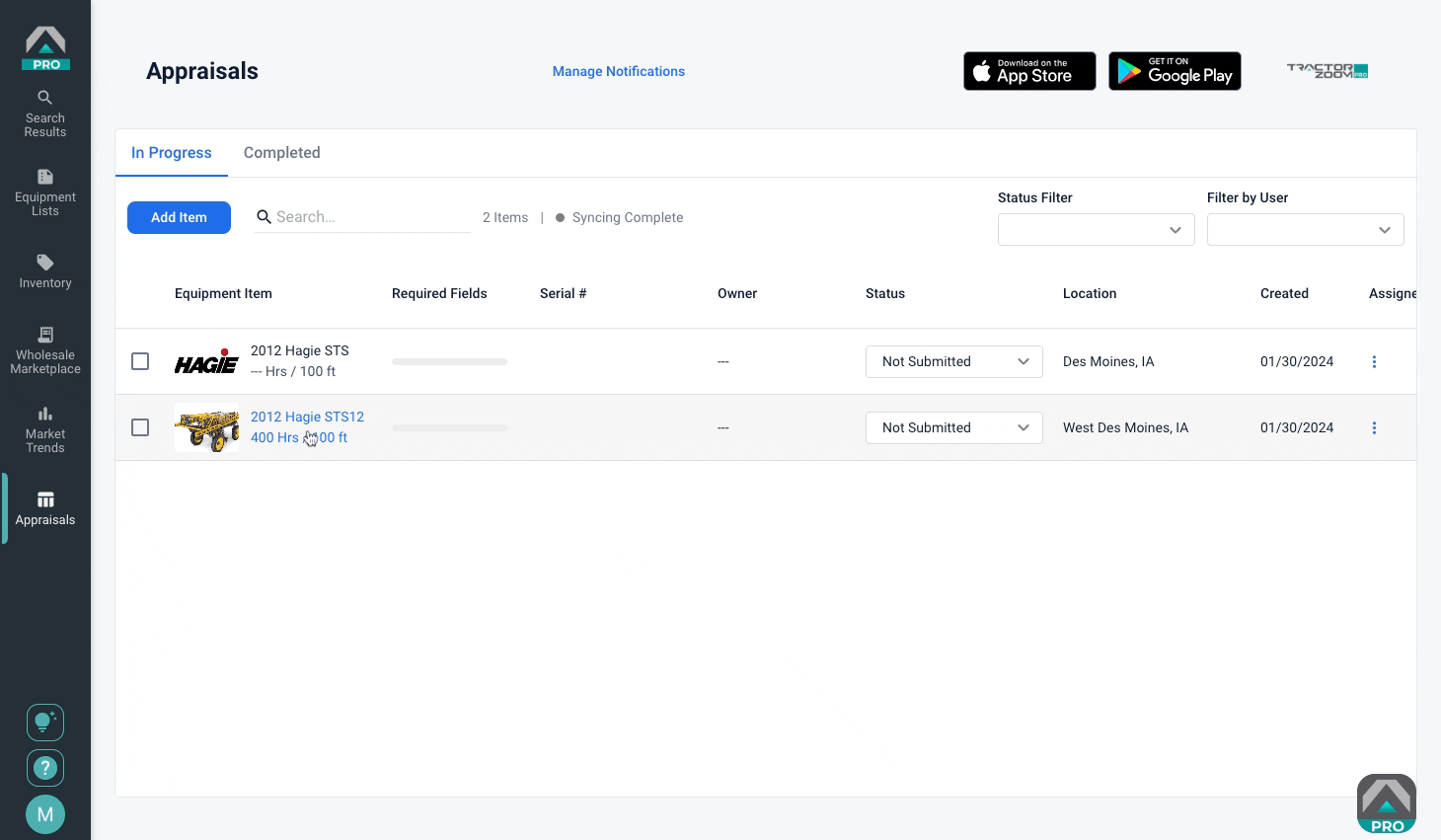Viewport: 1441px width, 840px height.
Task: Open the Hagie STS12 sprayer photo thumbnail
Action: coord(206,428)
